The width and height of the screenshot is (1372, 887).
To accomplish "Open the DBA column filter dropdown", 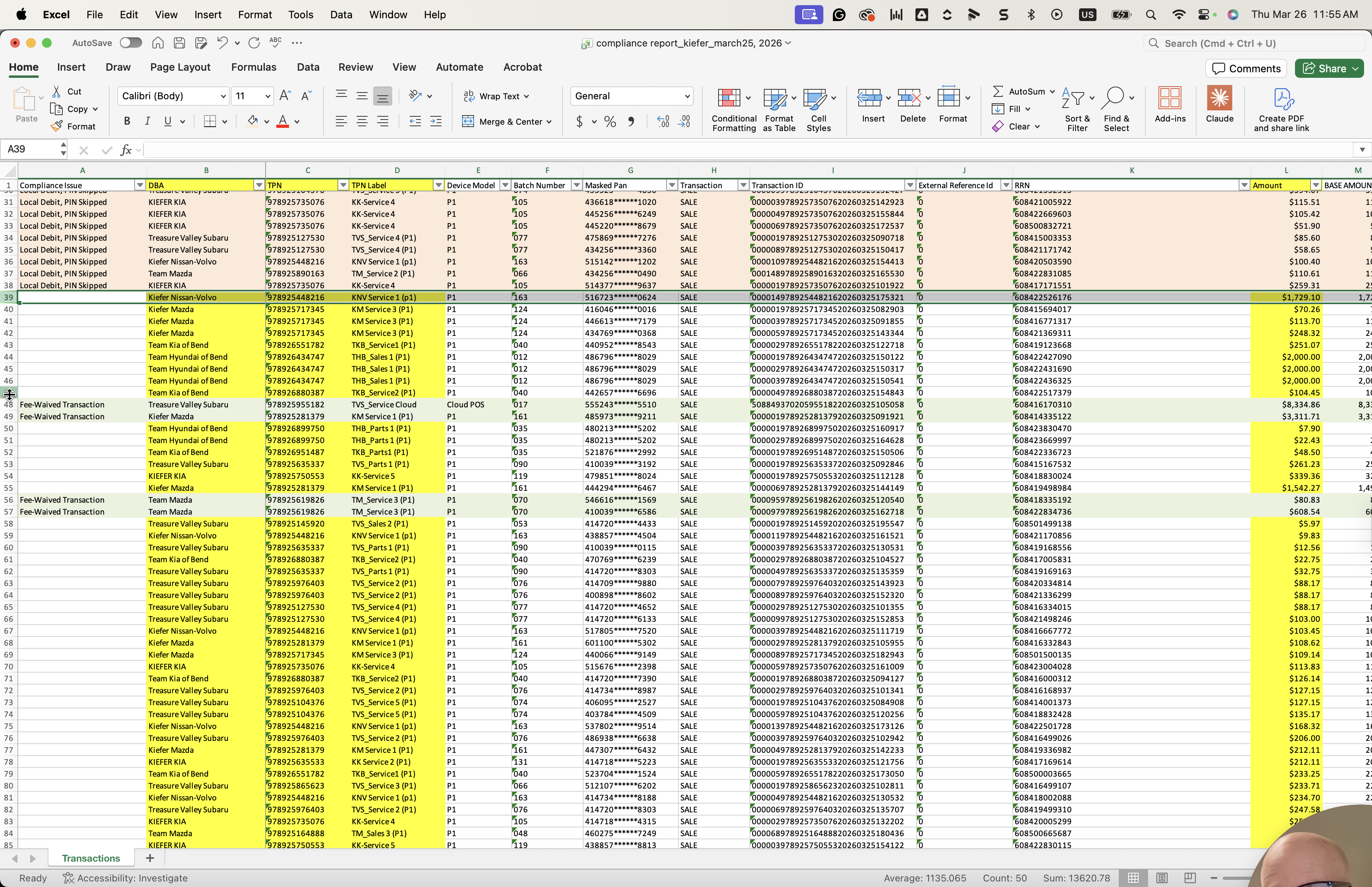I will [x=259, y=185].
